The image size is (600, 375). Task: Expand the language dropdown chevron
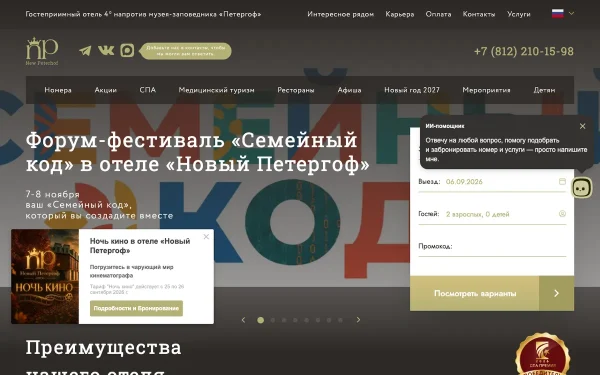point(571,13)
